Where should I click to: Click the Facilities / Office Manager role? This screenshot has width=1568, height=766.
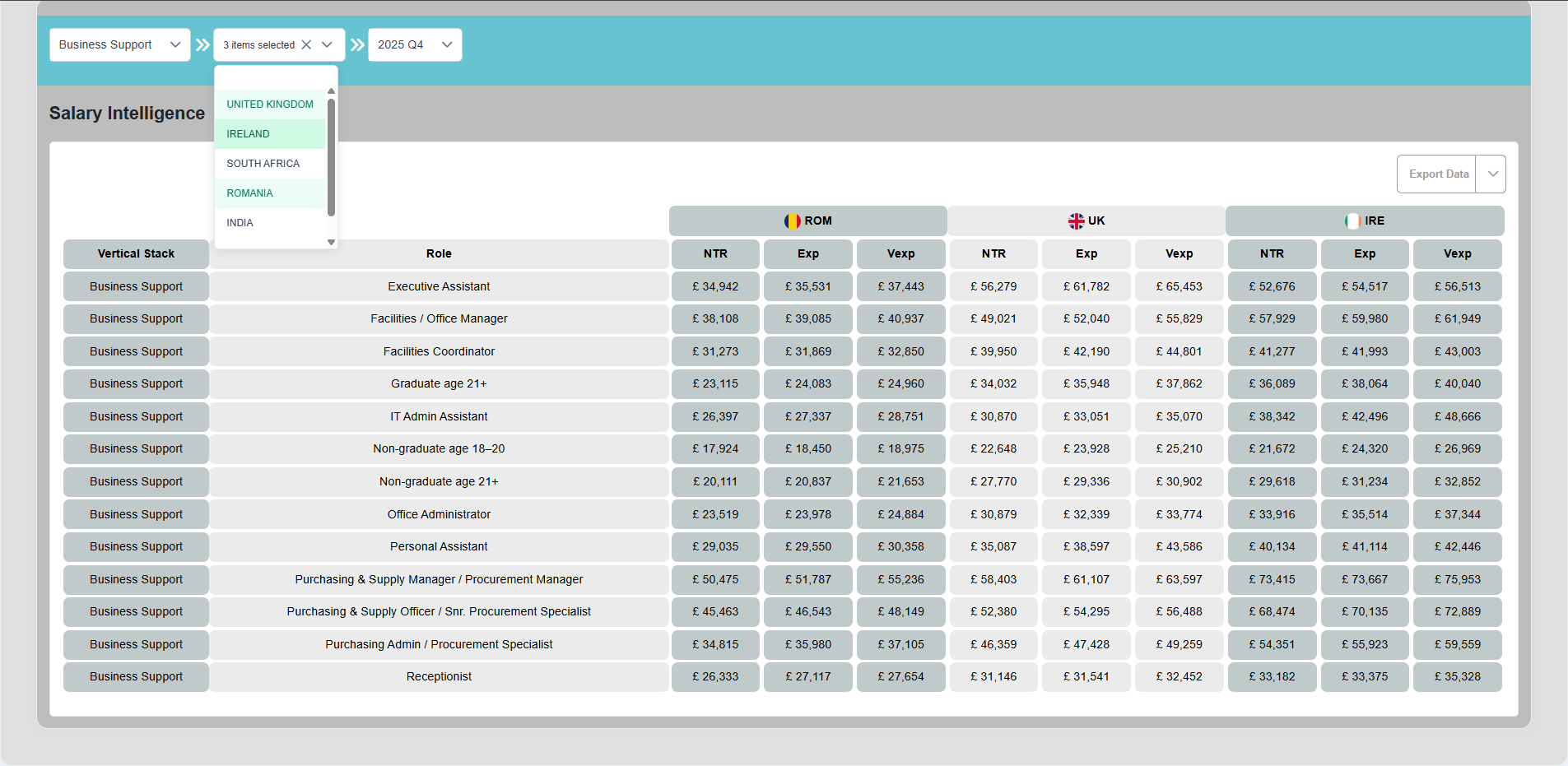(439, 319)
